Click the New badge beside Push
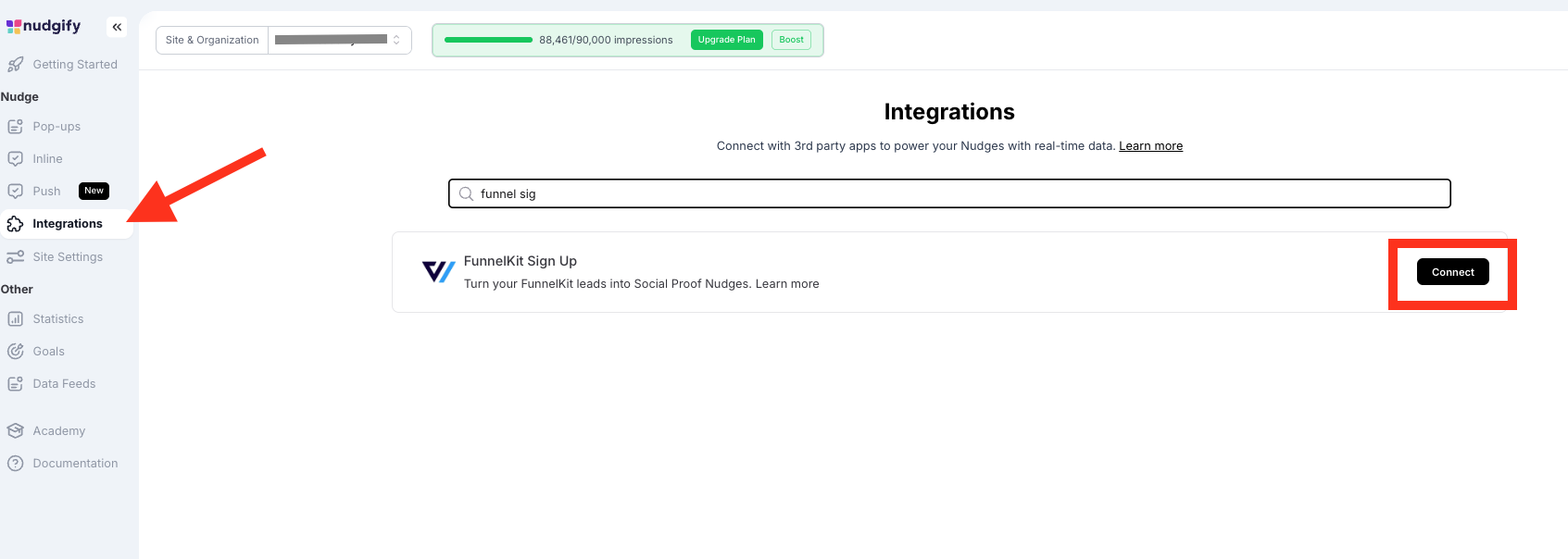The width and height of the screenshot is (1568, 559). click(x=94, y=192)
